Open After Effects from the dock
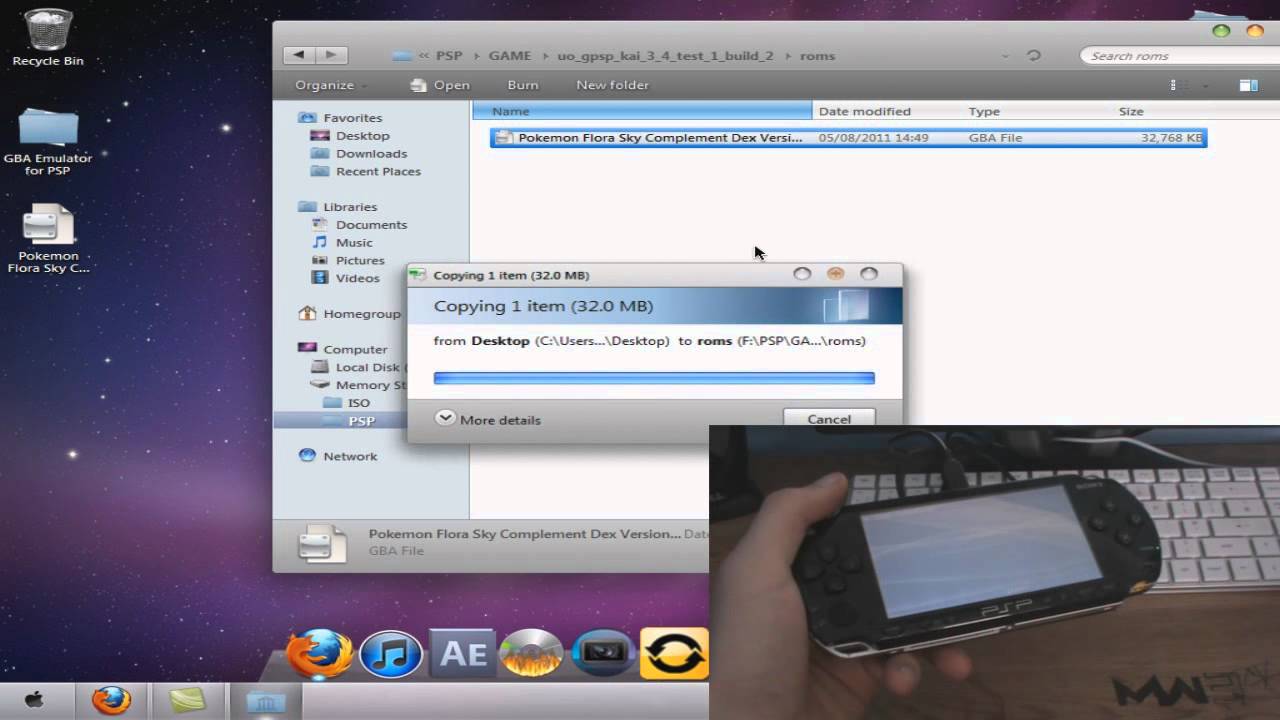This screenshot has width=1280, height=720. click(x=462, y=654)
